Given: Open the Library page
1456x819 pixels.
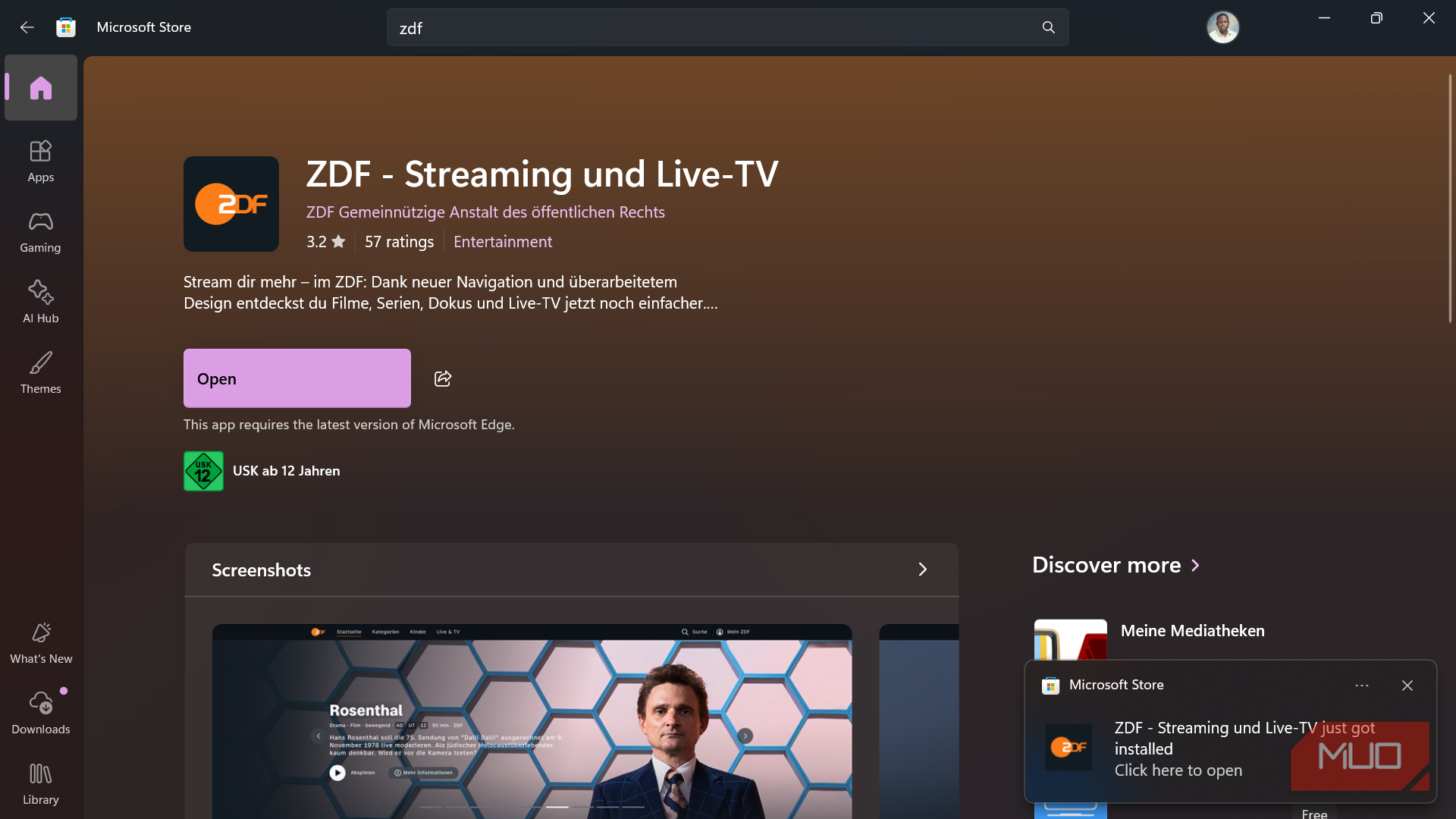Looking at the screenshot, I should [41, 783].
